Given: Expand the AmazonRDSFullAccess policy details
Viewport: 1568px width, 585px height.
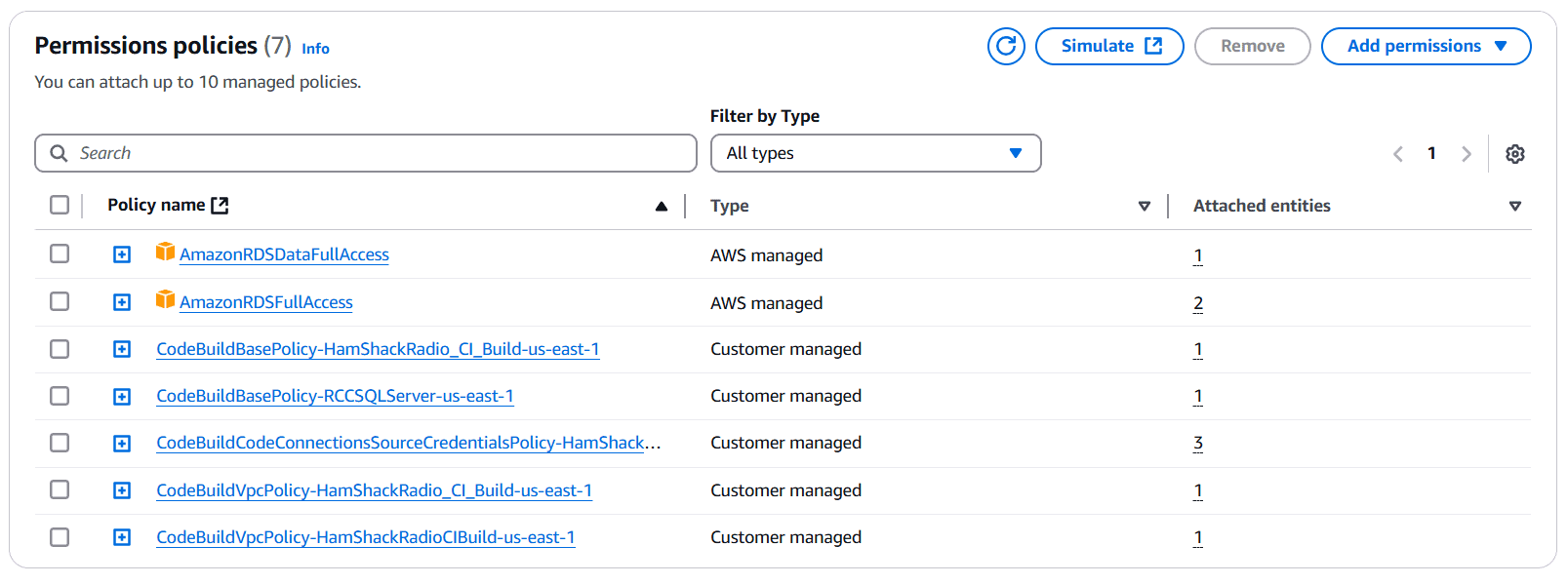Looking at the screenshot, I should pyautogui.click(x=122, y=302).
